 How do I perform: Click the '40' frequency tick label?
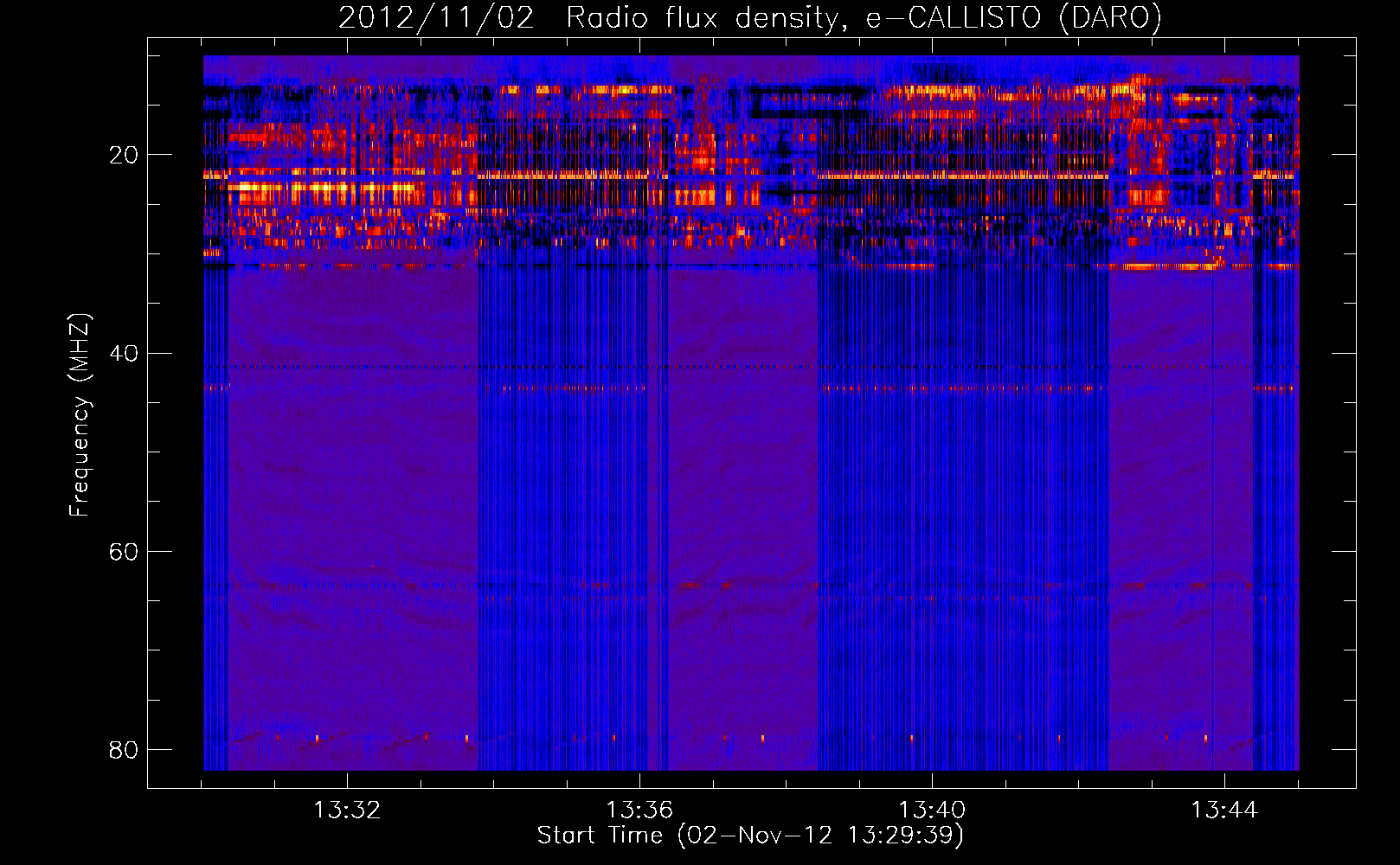124,353
